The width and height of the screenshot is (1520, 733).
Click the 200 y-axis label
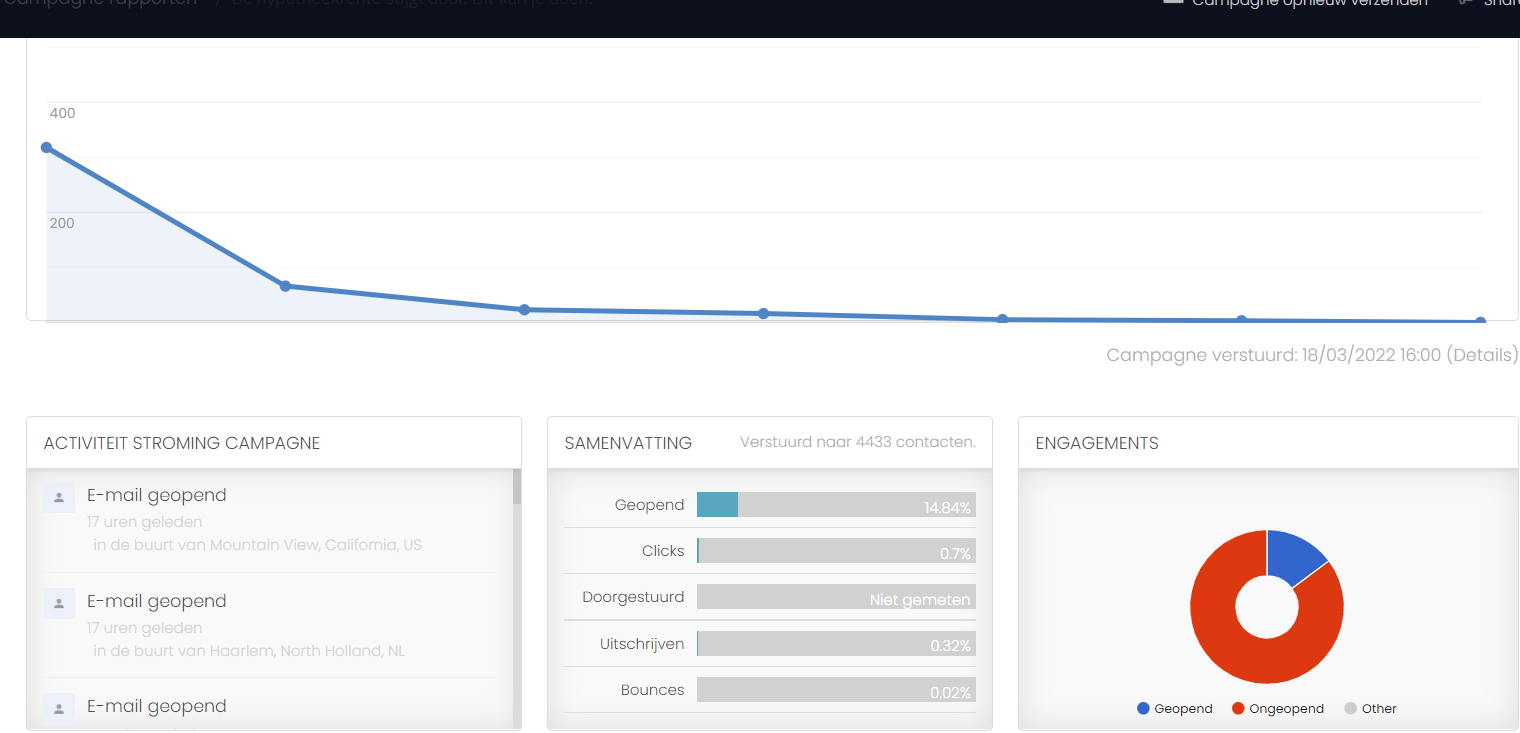click(x=62, y=223)
